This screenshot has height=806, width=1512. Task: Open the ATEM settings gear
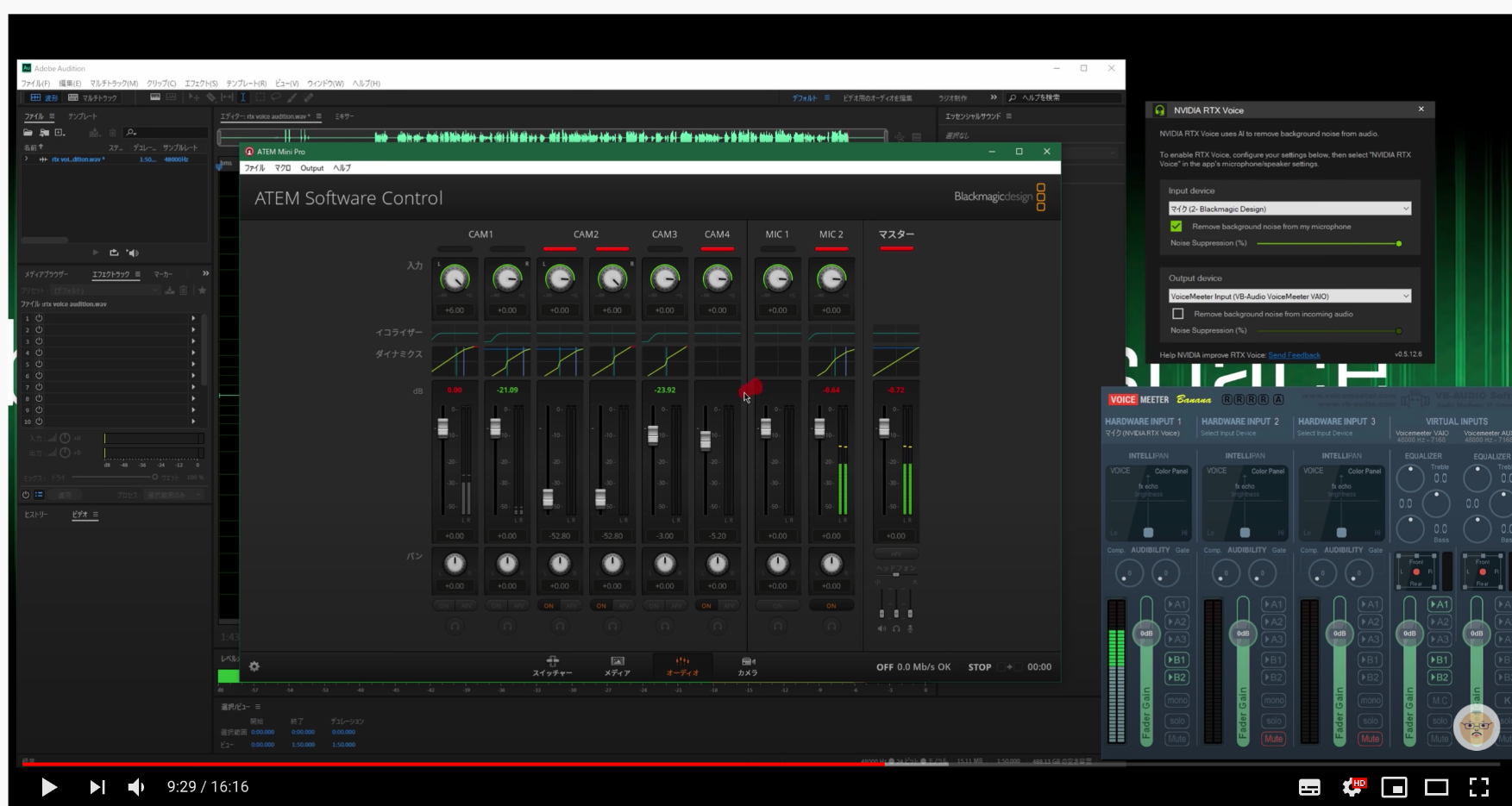tap(254, 666)
